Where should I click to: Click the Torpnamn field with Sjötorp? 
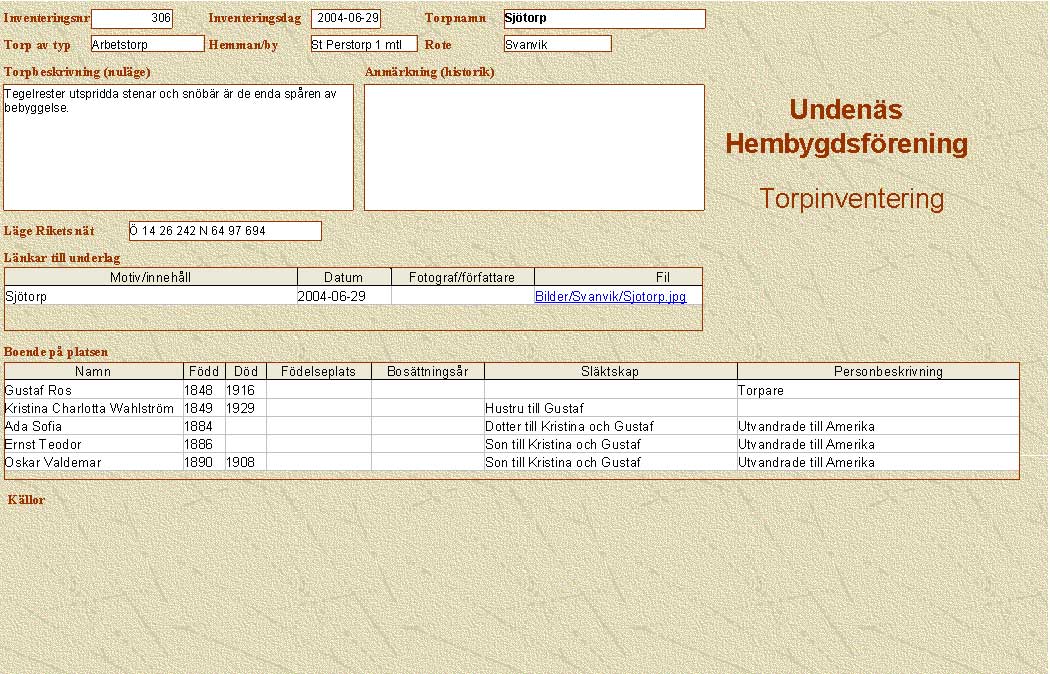click(604, 19)
